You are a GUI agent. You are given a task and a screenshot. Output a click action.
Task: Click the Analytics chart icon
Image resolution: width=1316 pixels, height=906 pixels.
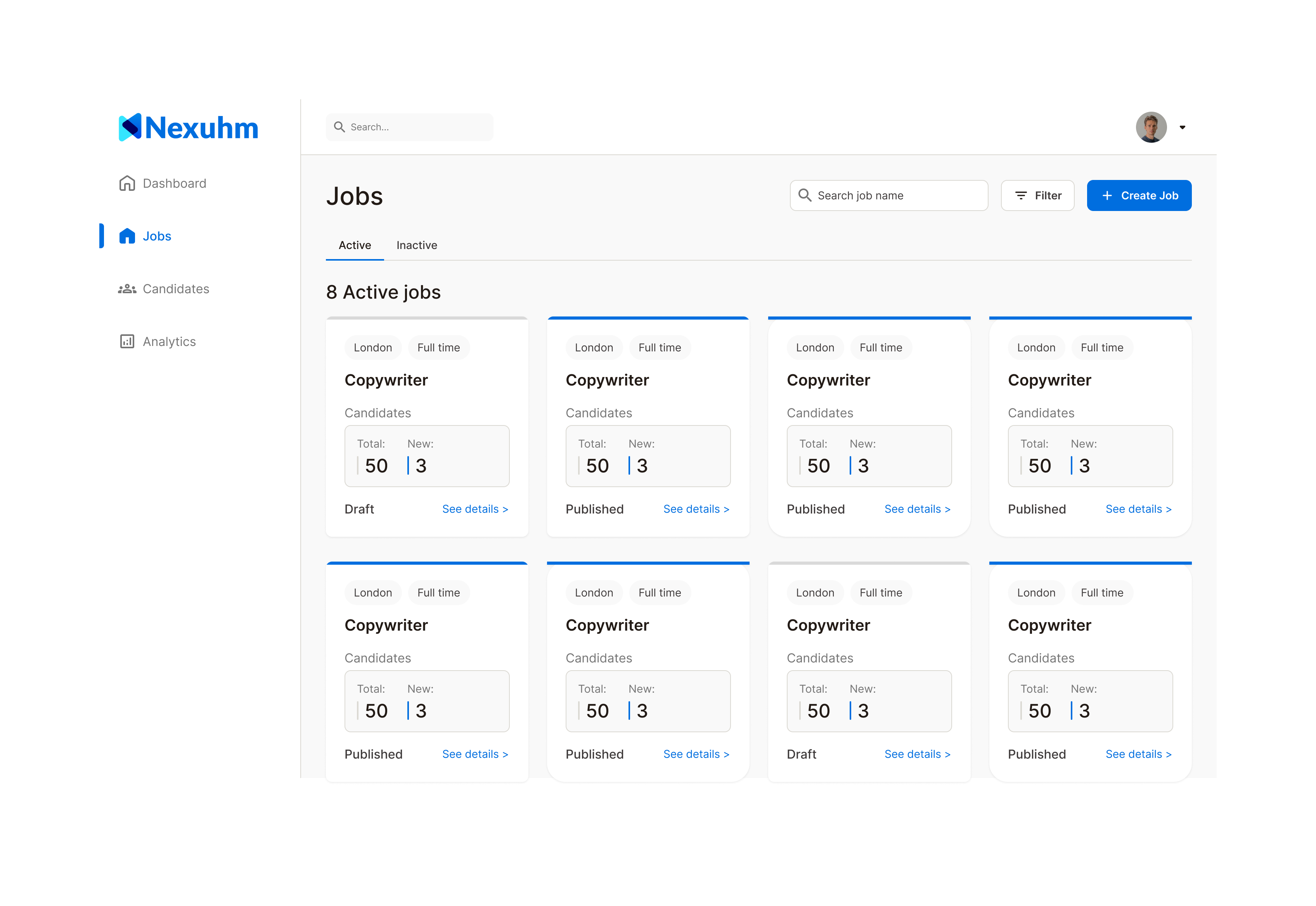pyautogui.click(x=126, y=341)
